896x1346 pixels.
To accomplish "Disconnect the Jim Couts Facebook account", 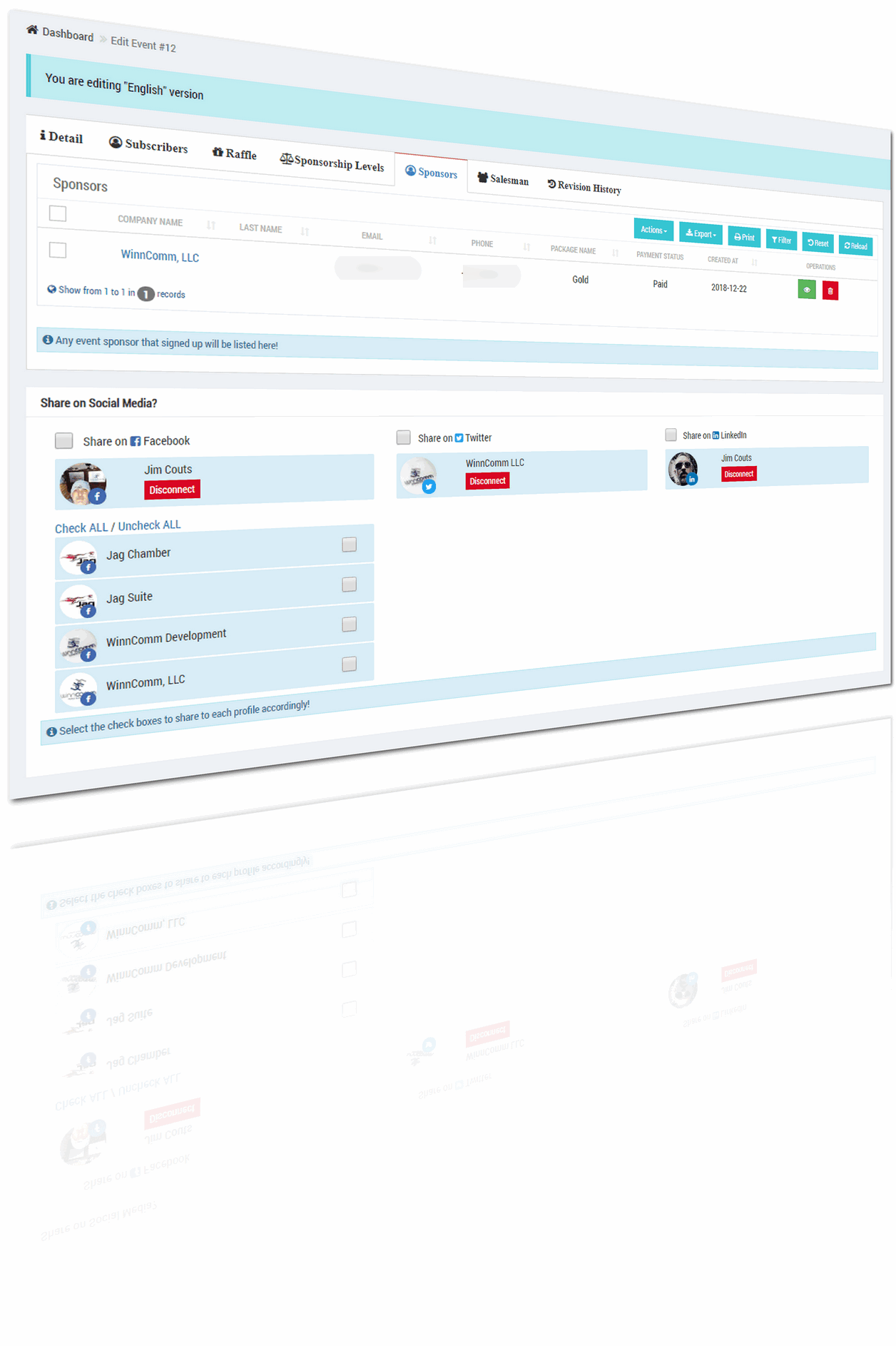I will coord(172,490).
